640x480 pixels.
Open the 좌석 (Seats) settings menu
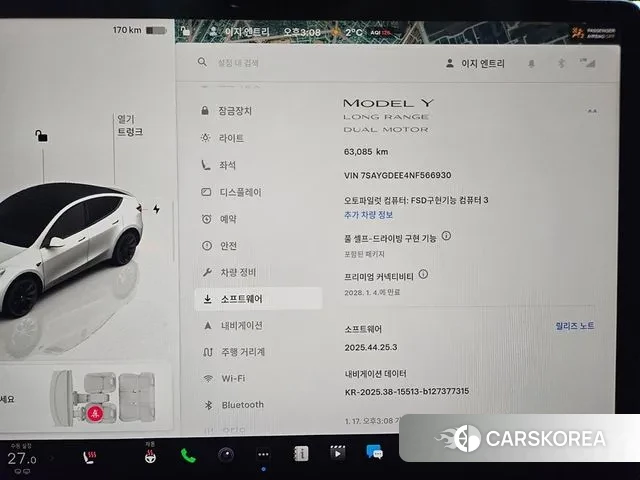[219, 165]
